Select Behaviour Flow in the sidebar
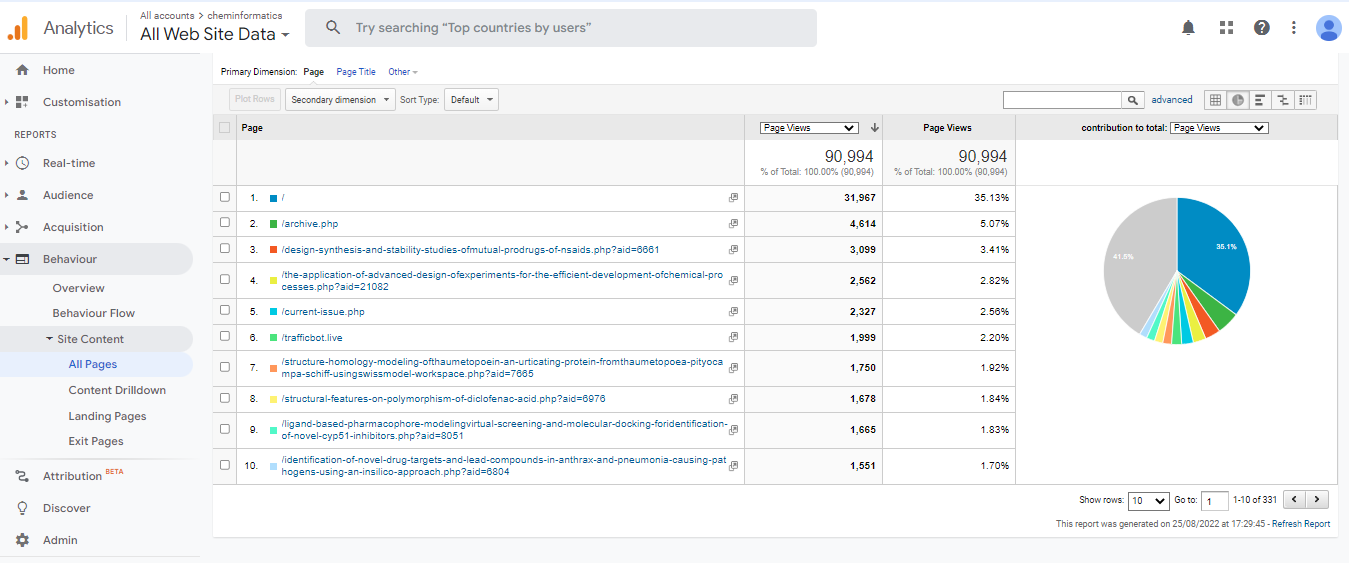This screenshot has width=1349, height=563. pos(94,313)
